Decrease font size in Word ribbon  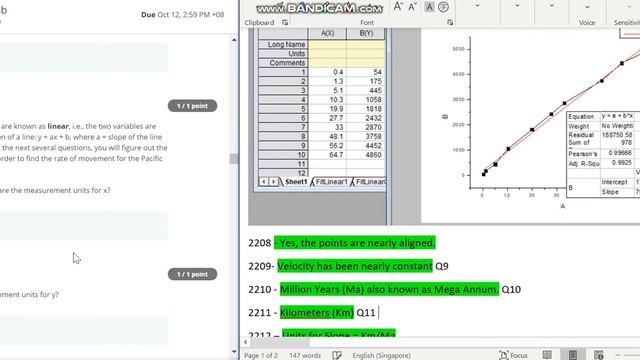pos(412,7)
